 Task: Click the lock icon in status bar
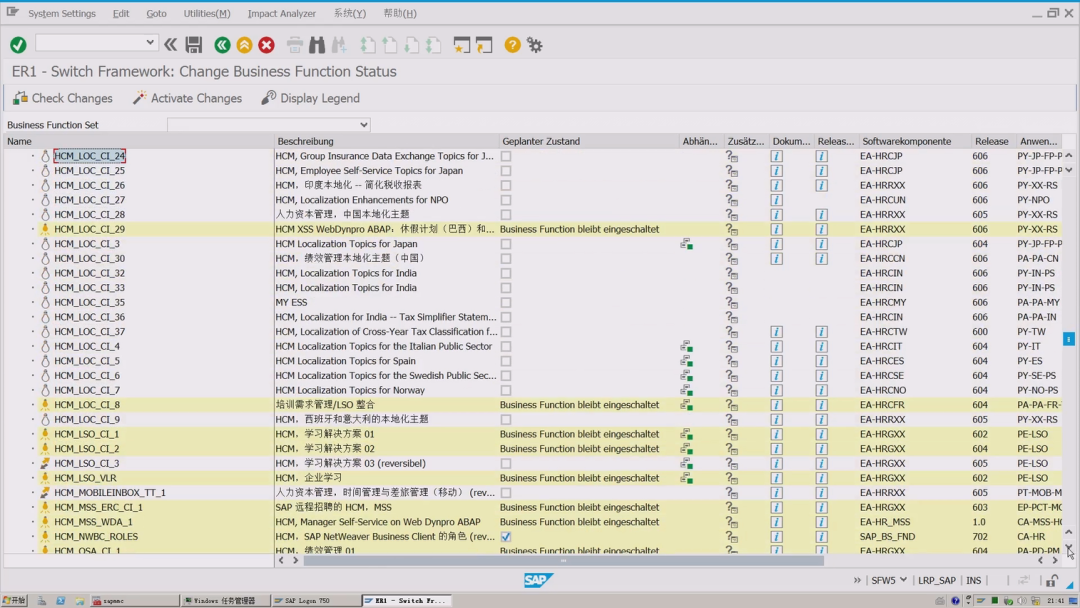(x=1052, y=580)
